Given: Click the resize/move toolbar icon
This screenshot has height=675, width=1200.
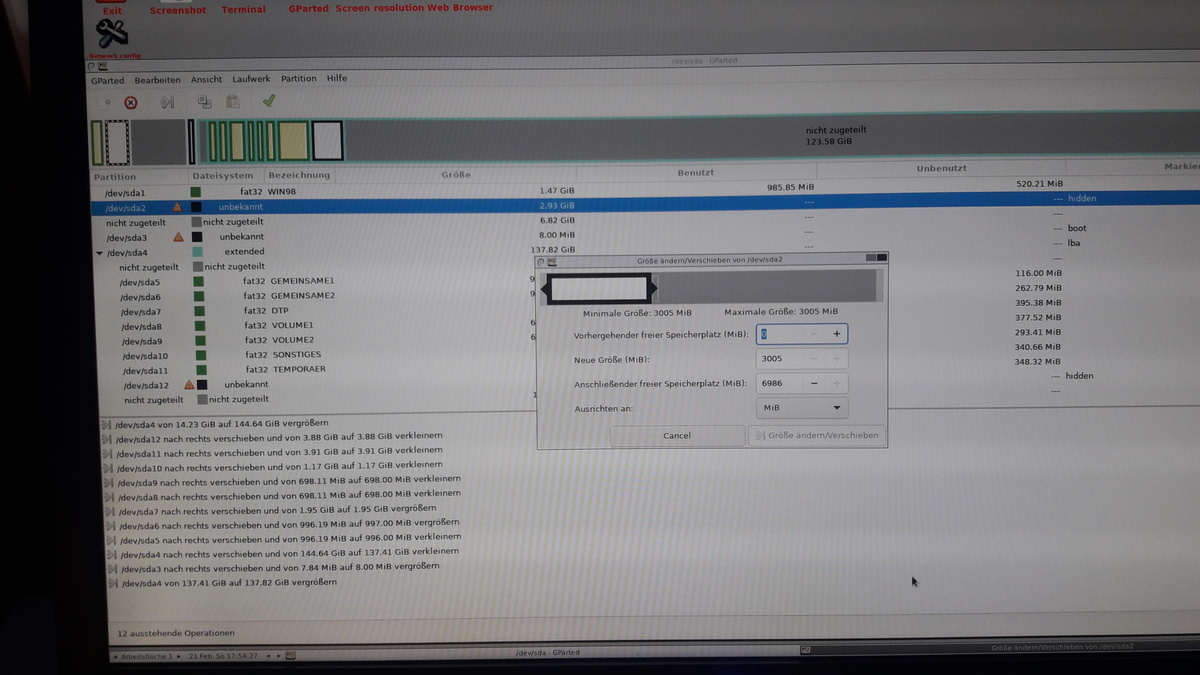Looking at the screenshot, I should [168, 102].
